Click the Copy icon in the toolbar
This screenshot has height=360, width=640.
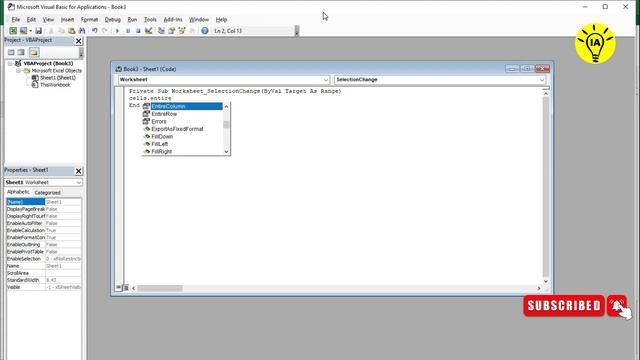pos(61,31)
